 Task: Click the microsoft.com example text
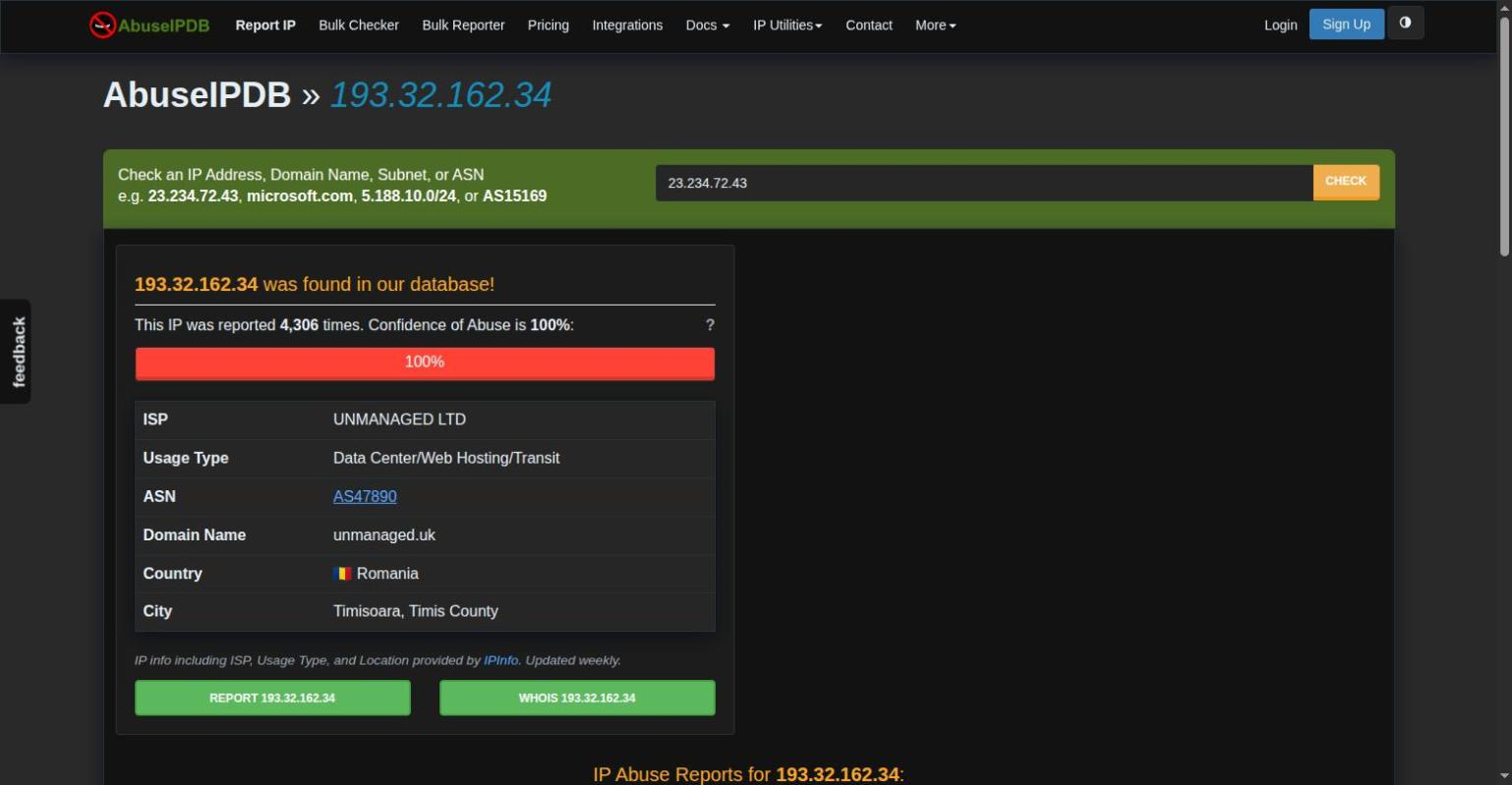pyautogui.click(x=300, y=196)
